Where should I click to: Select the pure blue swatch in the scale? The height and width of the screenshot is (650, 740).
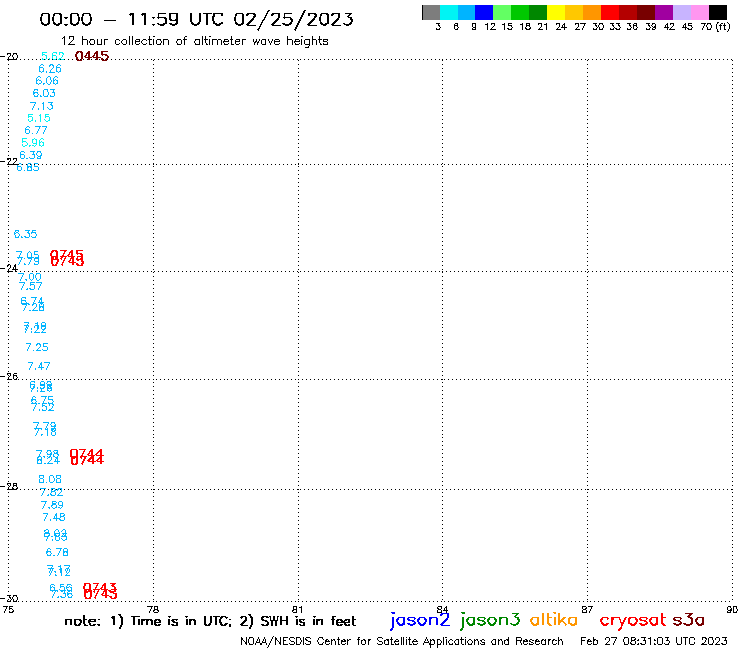(x=484, y=12)
